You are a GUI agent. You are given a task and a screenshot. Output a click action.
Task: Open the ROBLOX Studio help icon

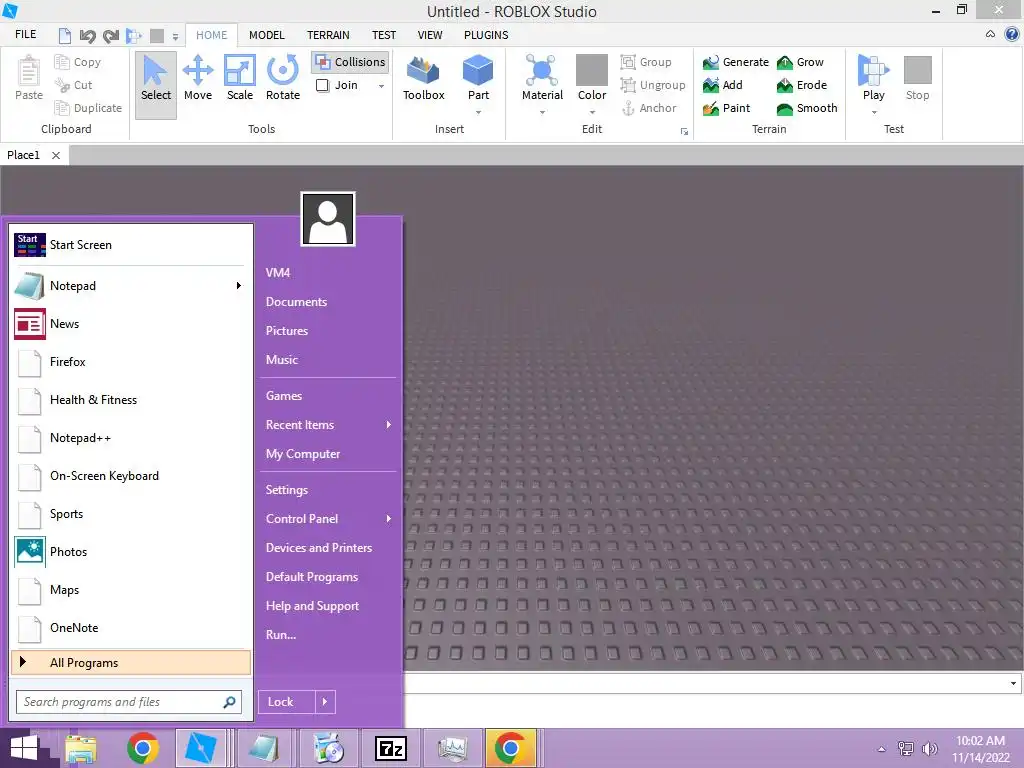click(1012, 35)
